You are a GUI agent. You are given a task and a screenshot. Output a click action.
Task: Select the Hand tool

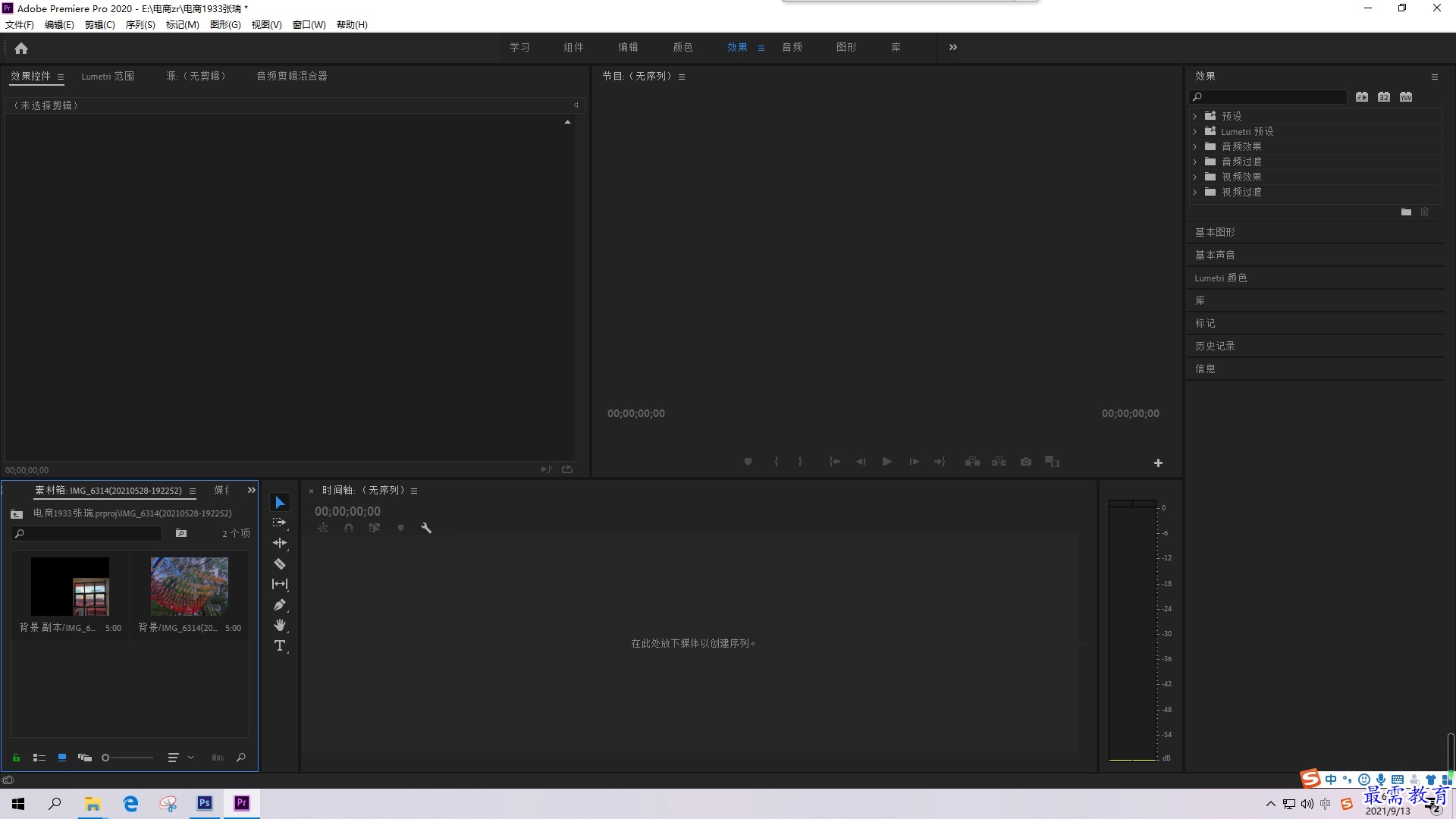[280, 625]
